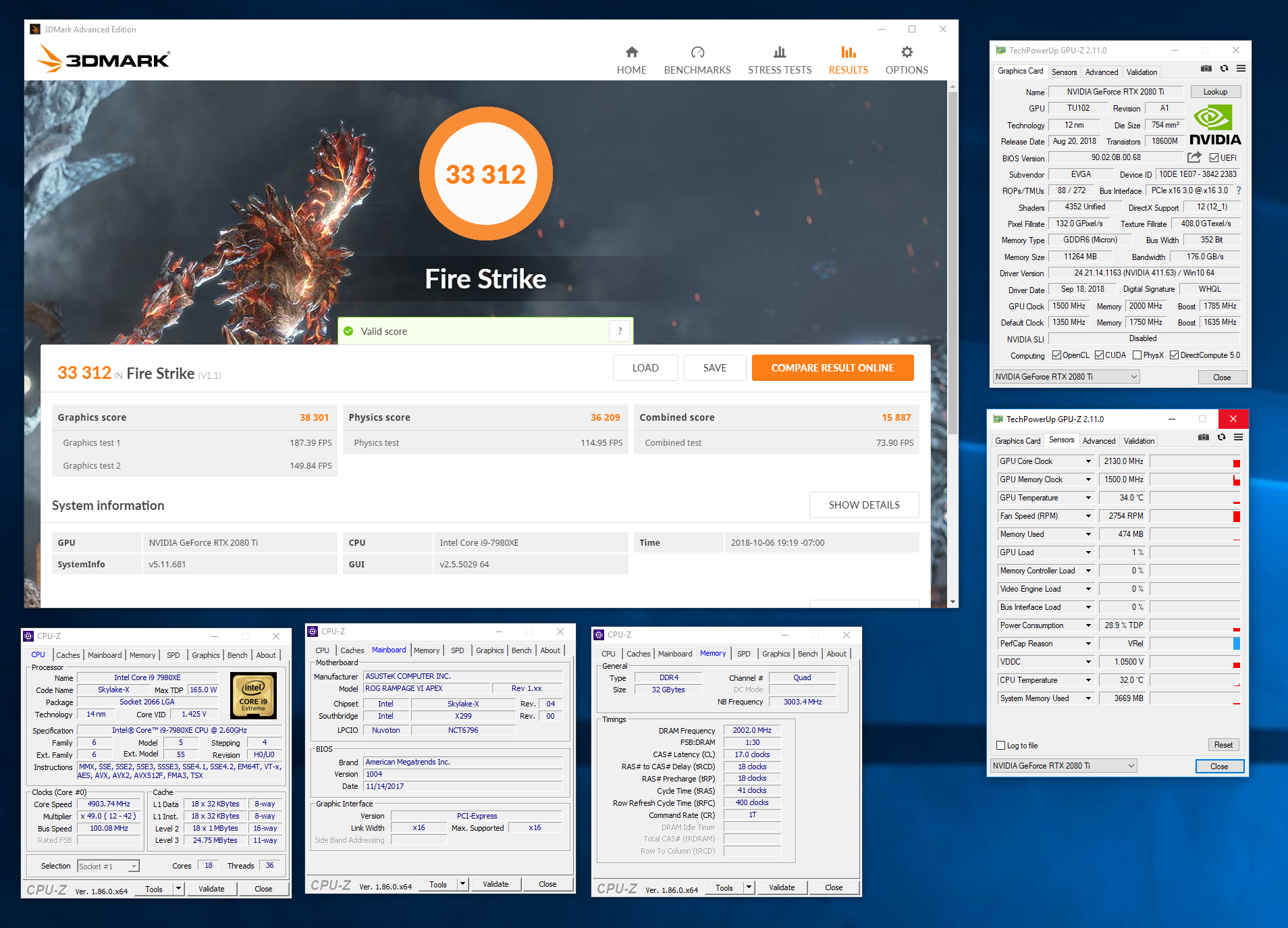
Task: Open the Results bar chart icon
Action: coord(849,52)
